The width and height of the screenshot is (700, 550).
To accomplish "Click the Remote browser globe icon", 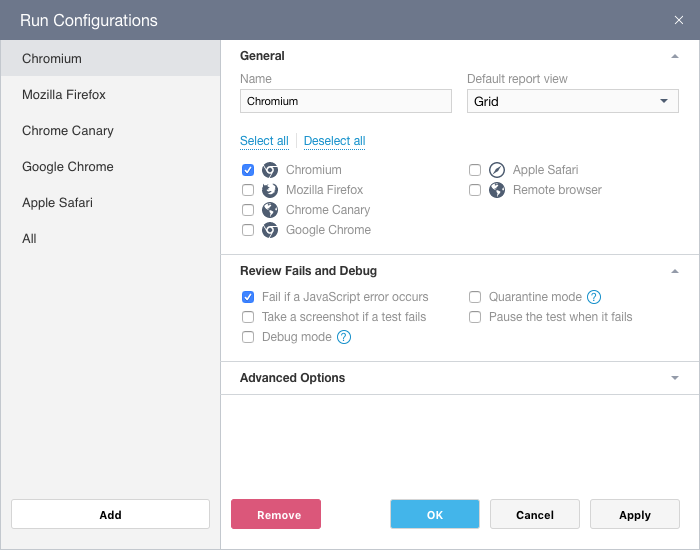I will click(497, 190).
